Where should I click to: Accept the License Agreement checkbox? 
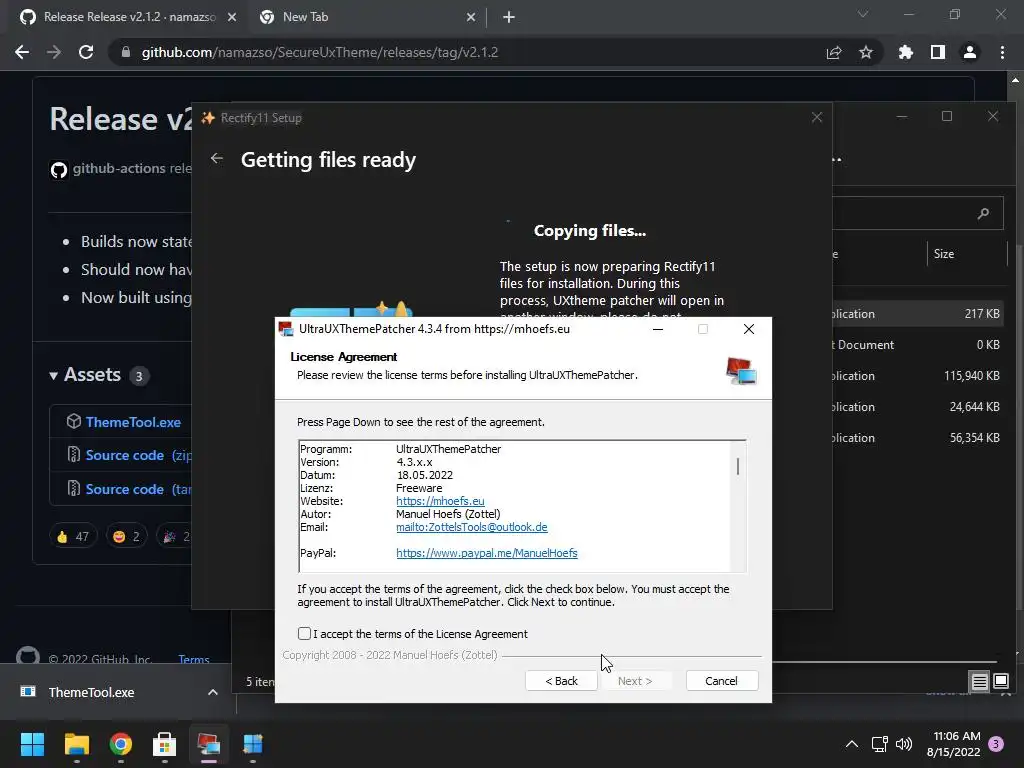coord(304,633)
